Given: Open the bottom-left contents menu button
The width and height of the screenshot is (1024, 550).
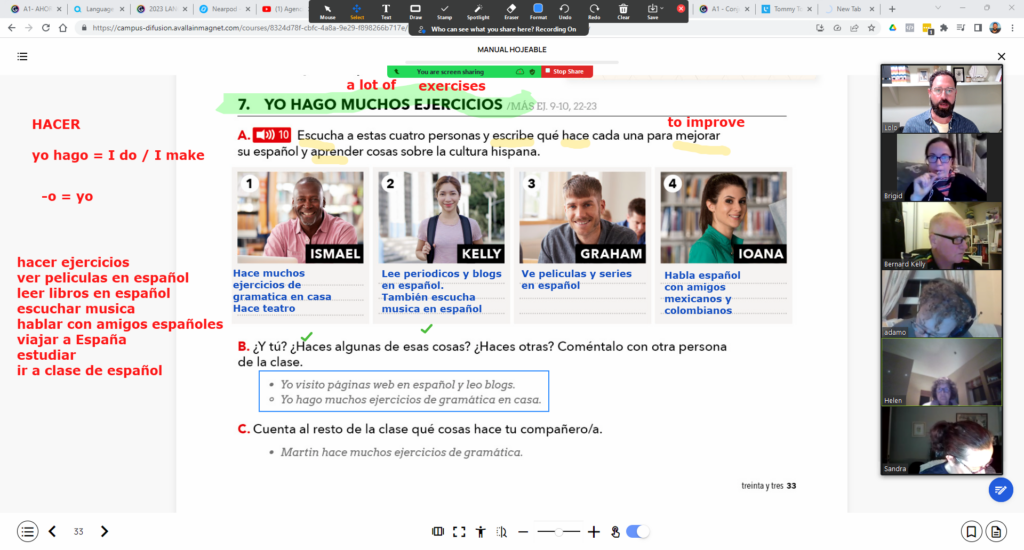Looking at the screenshot, I should click(27, 532).
